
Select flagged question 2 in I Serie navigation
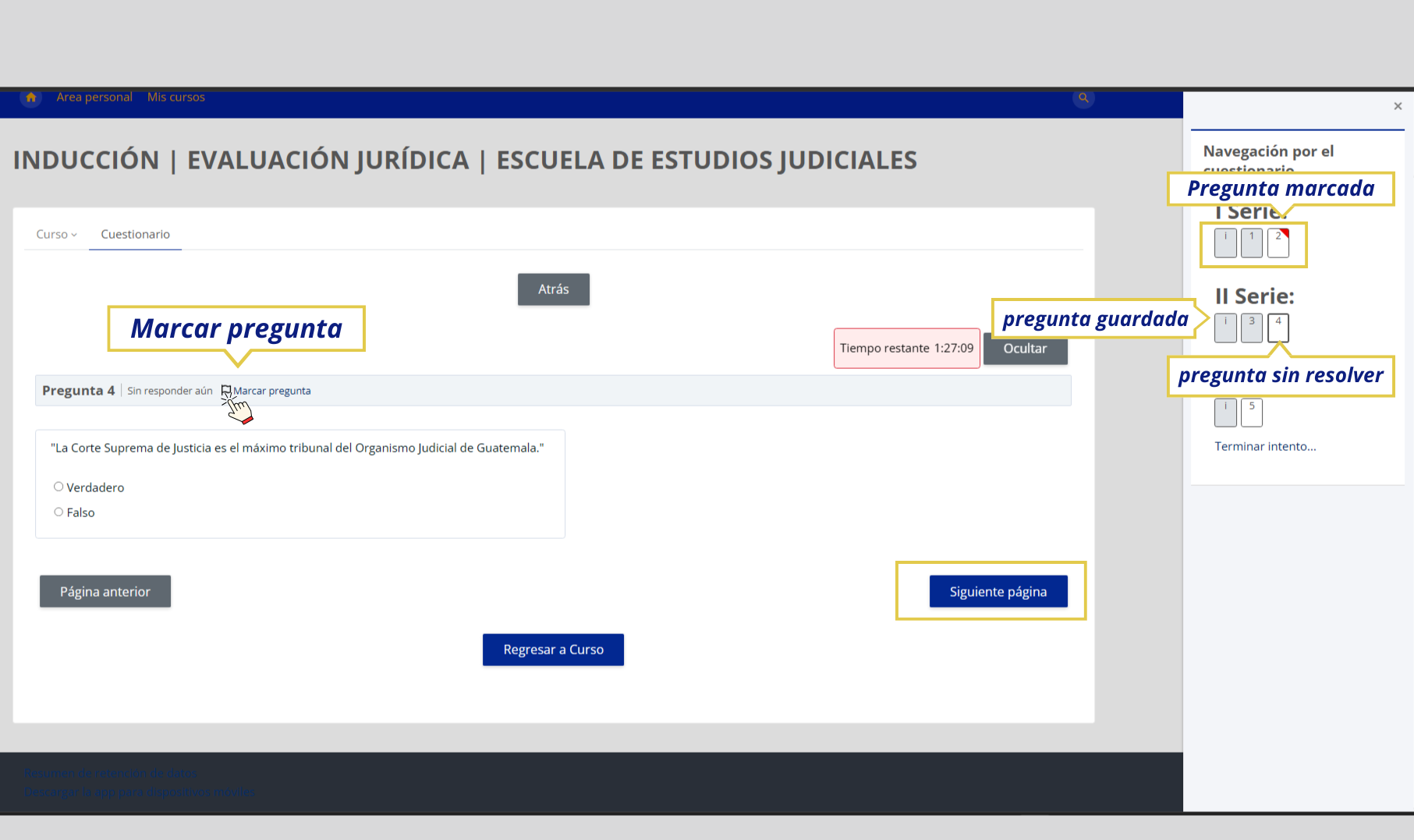click(x=1278, y=243)
